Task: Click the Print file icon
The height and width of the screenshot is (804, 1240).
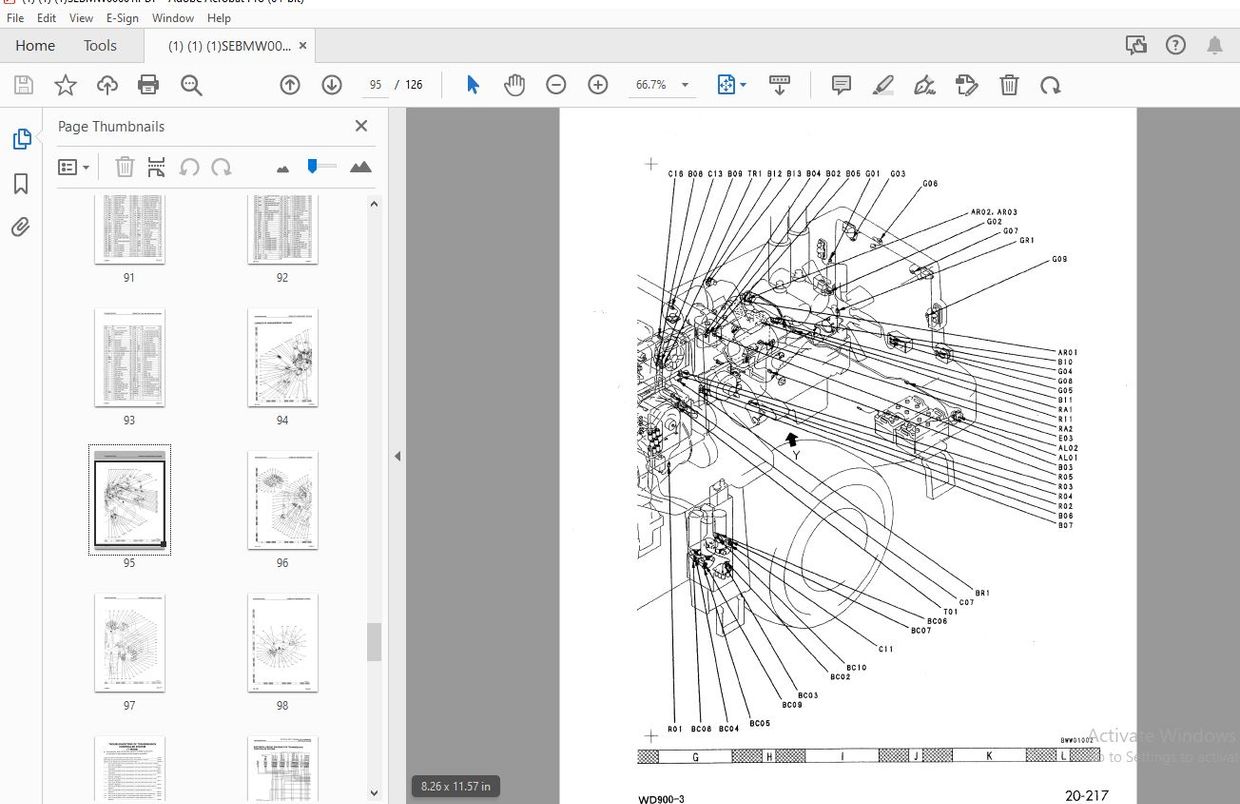Action: [148, 85]
